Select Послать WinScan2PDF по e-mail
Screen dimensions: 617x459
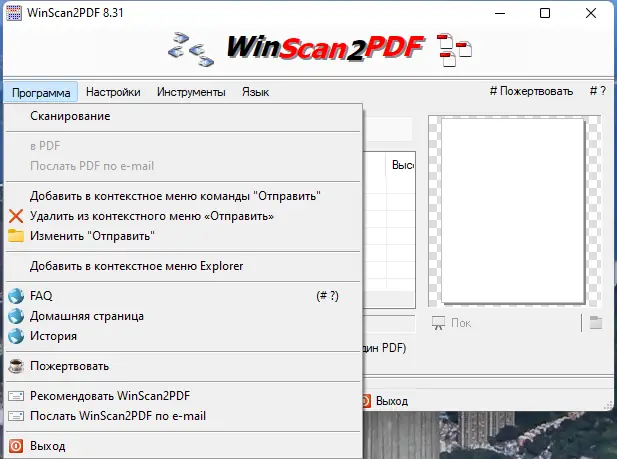click(183, 416)
